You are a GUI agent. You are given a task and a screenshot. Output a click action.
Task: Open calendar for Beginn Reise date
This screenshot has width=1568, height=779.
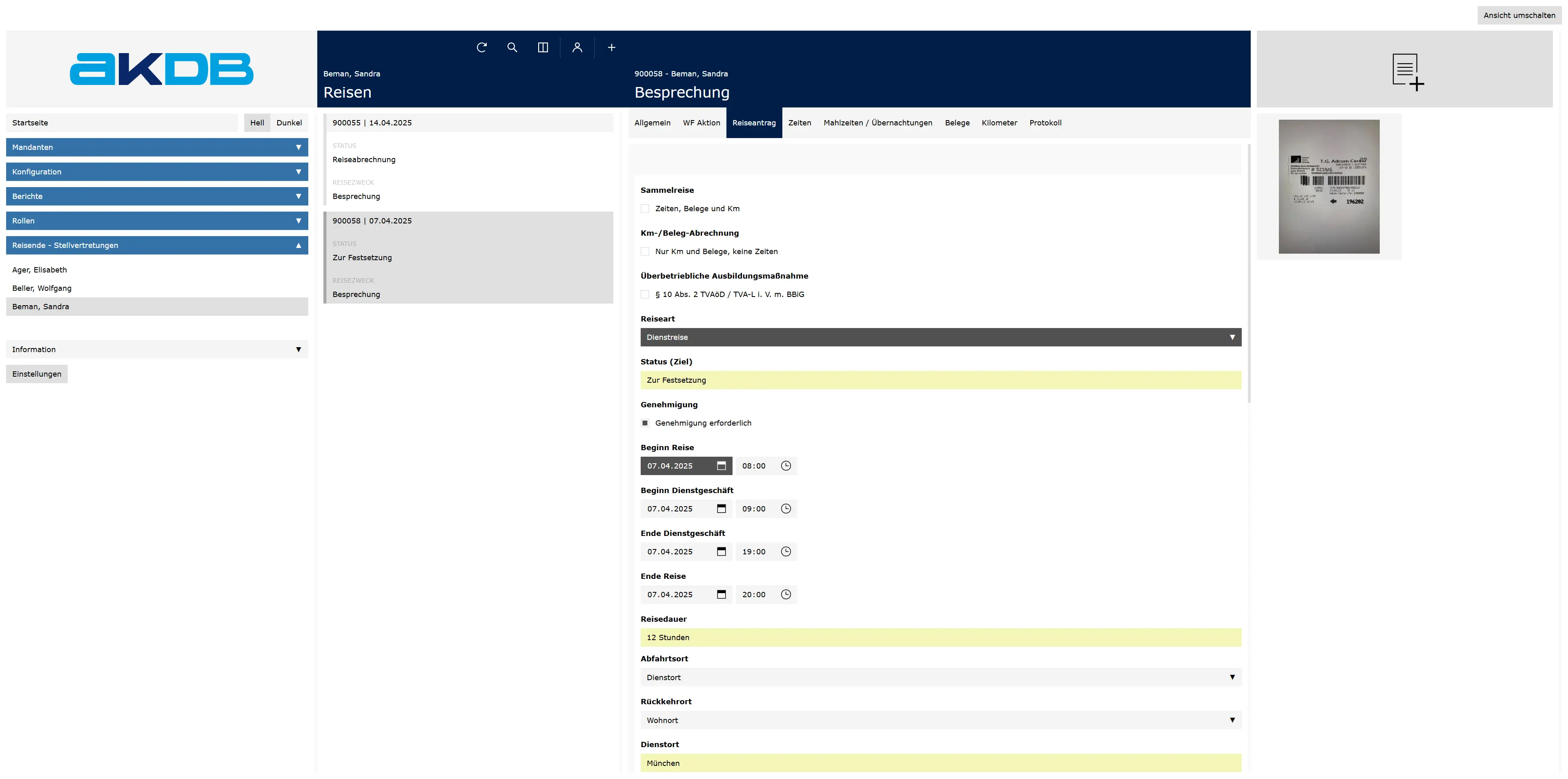pos(721,466)
